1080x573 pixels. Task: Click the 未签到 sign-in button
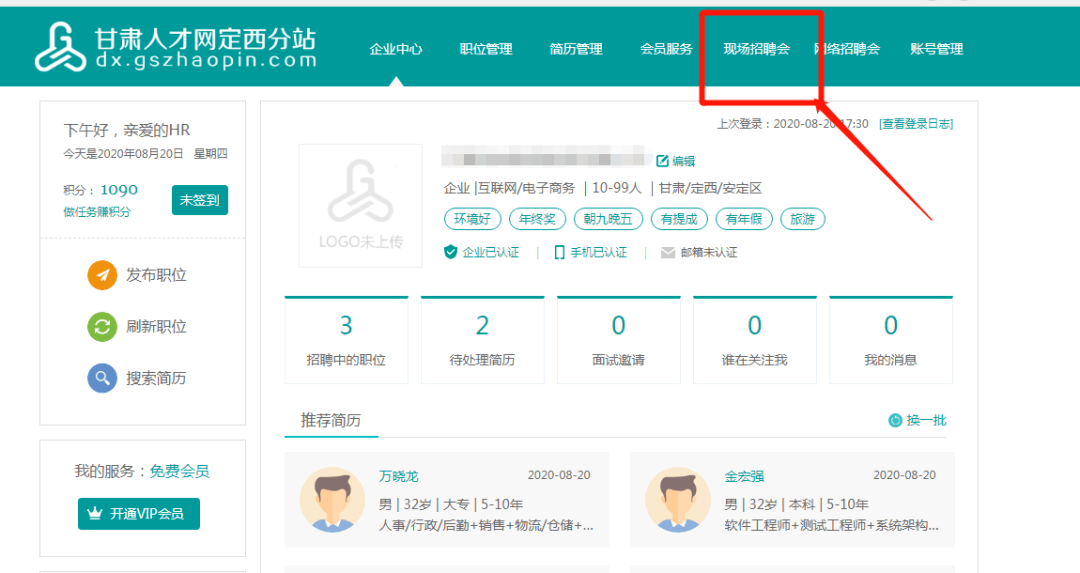tap(200, 200)
